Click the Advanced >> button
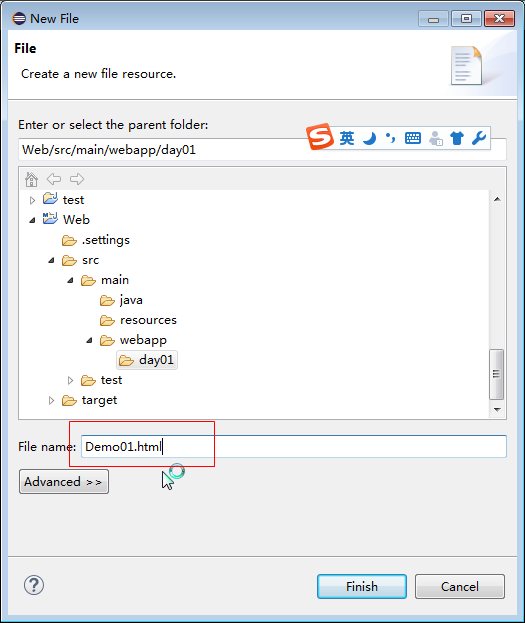The image size is (525, 623). (x=64, y=482)
